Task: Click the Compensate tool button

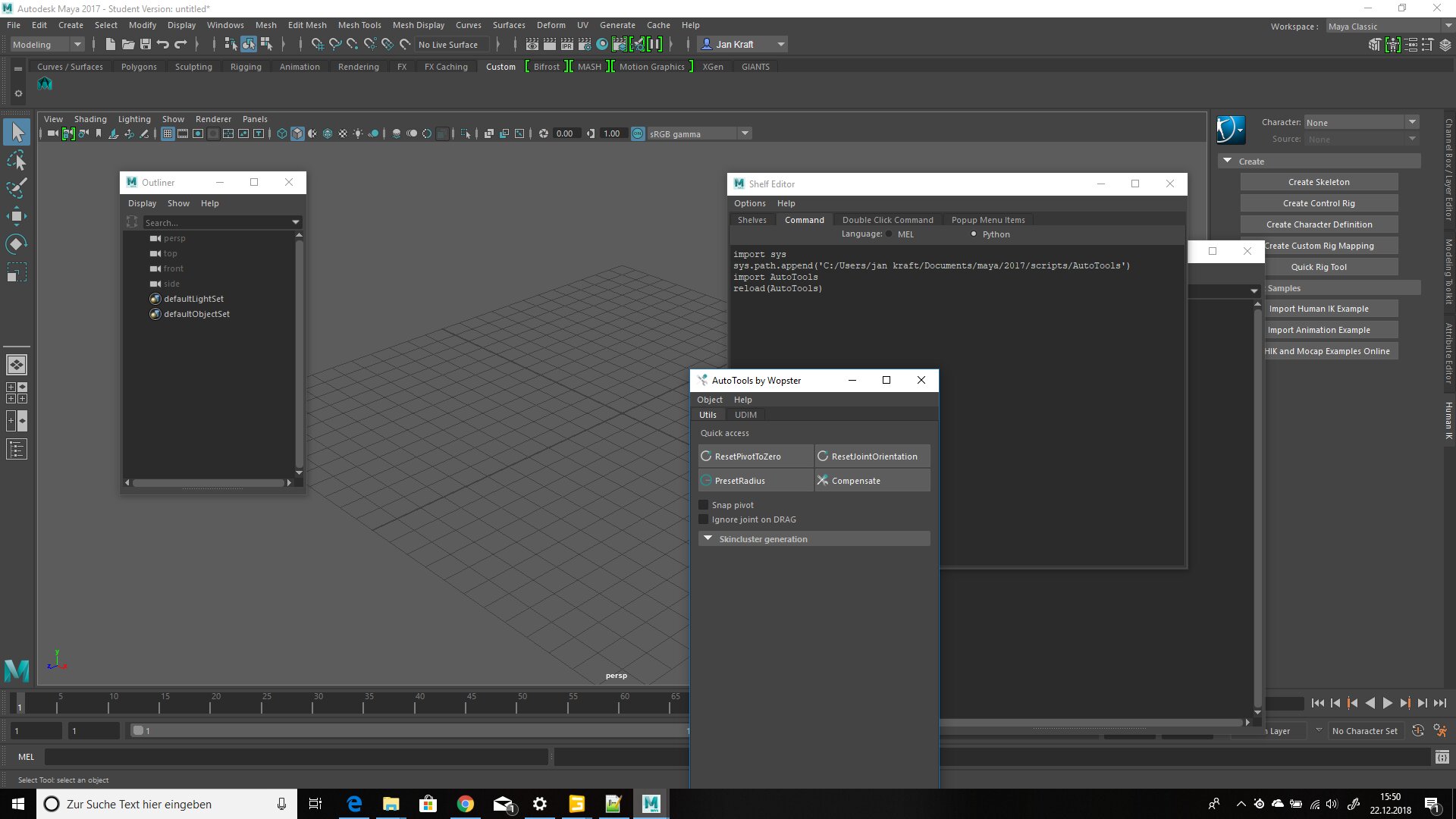Action: click(x=872, y=481)
